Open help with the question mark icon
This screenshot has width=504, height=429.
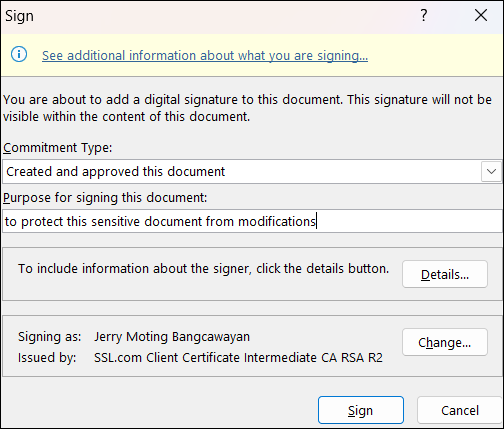(x=423, y=15)
